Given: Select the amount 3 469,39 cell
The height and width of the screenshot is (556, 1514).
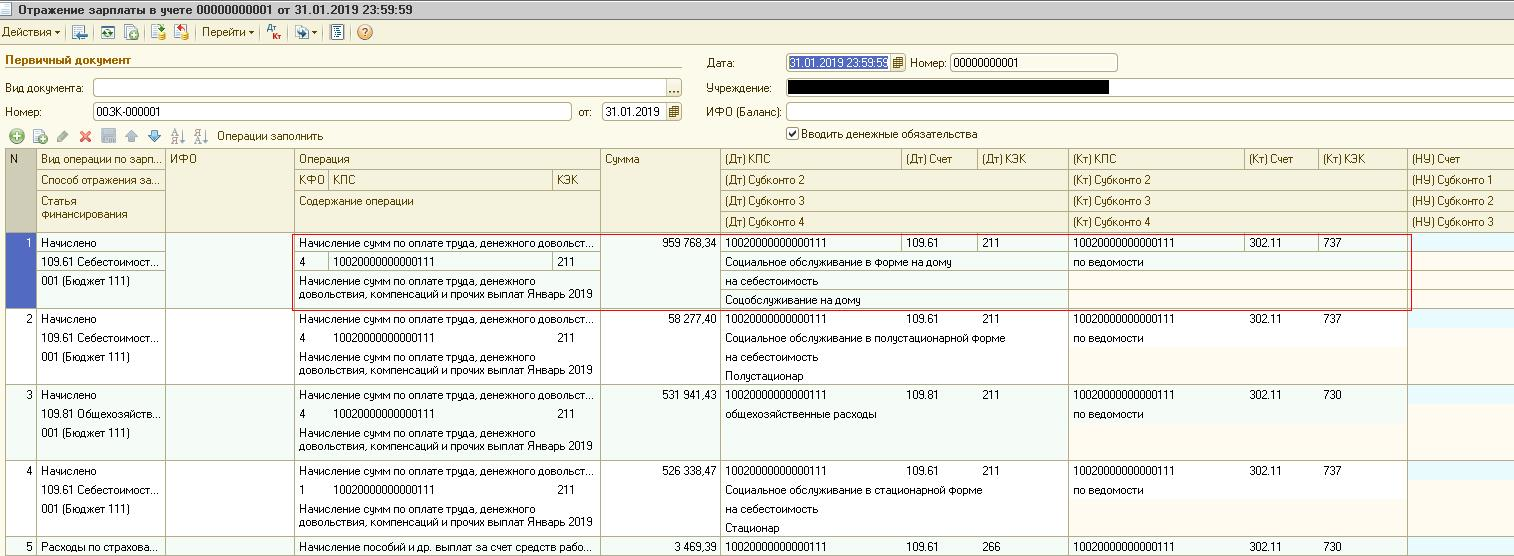Looking at the screenshot, I should 660,547.
